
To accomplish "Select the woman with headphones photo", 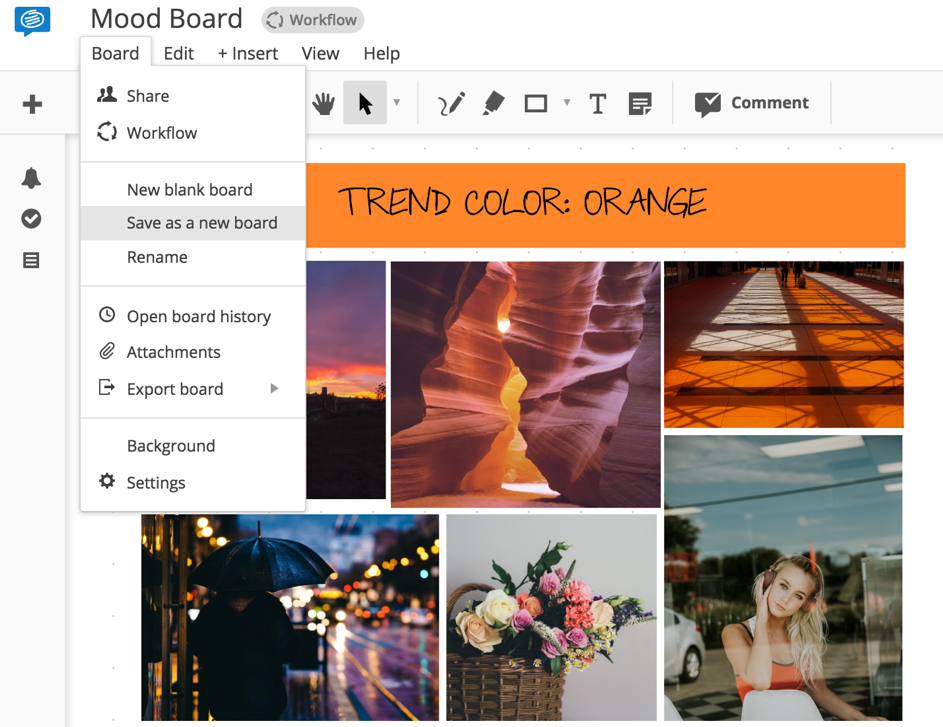I will click(x=783, y=578).
